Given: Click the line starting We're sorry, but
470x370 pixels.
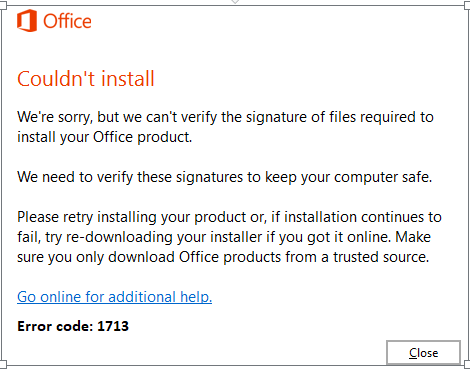Looking at the screenshot, I should click(225, 117).
